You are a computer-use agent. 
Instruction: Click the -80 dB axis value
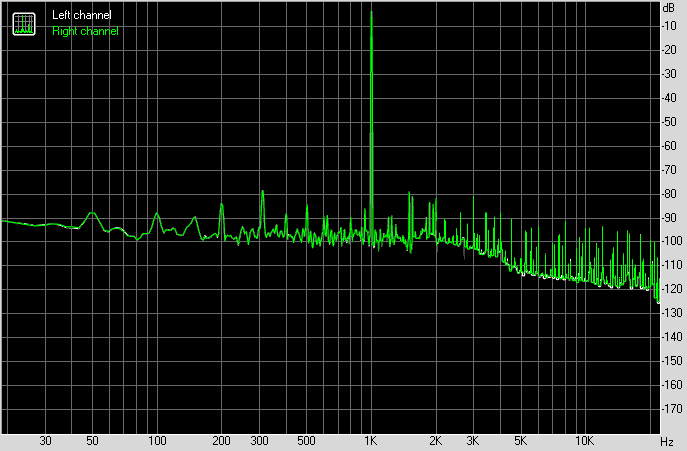coord(669,194)
